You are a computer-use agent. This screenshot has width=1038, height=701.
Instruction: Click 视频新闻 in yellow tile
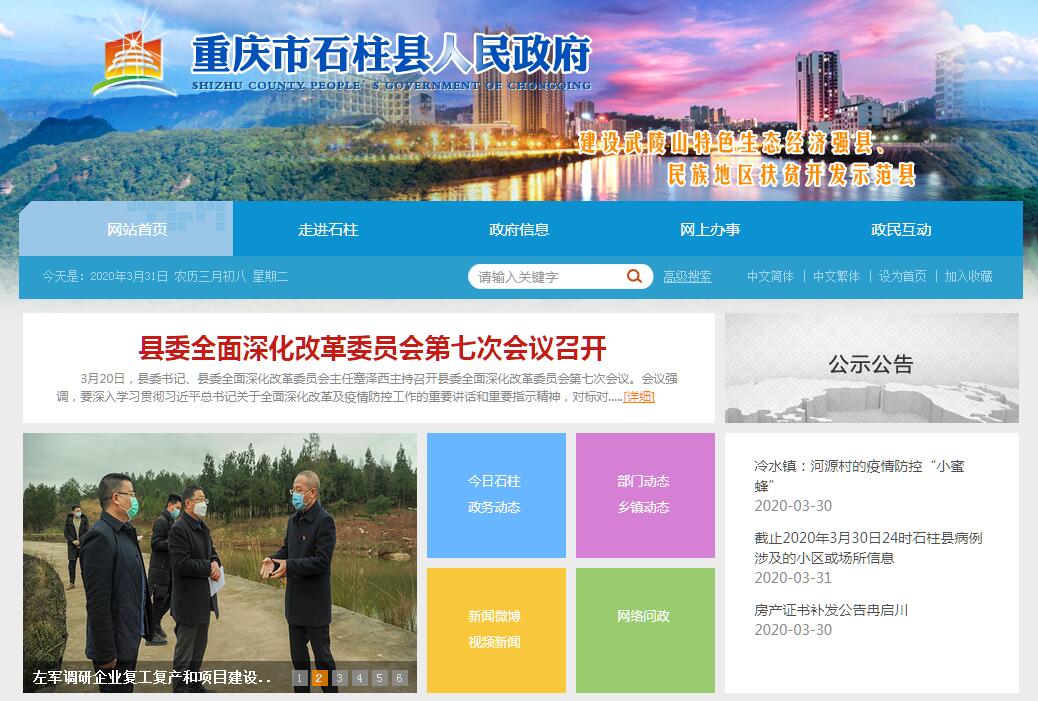494,642
